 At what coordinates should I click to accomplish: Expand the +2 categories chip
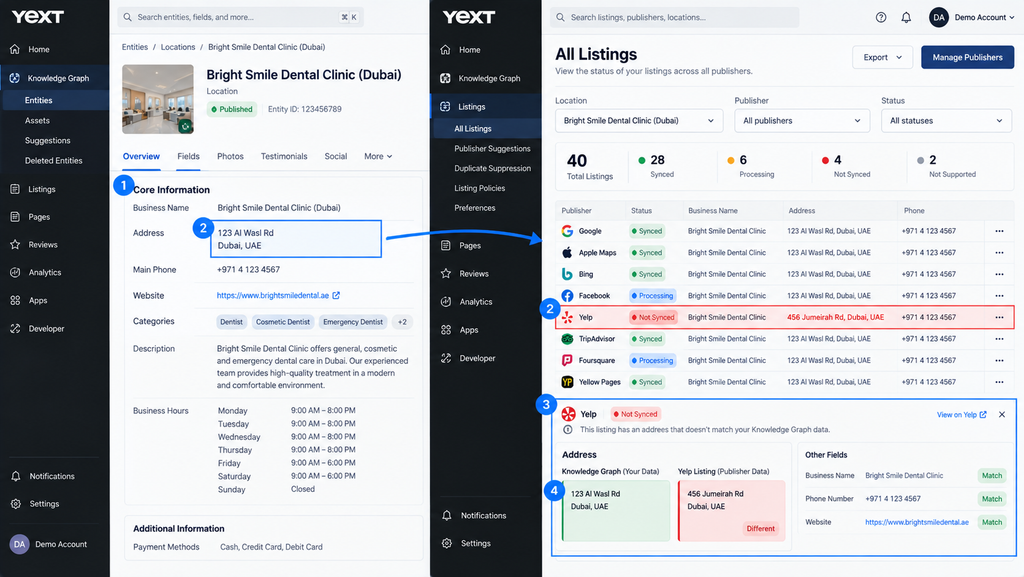(x=402, y=322)
